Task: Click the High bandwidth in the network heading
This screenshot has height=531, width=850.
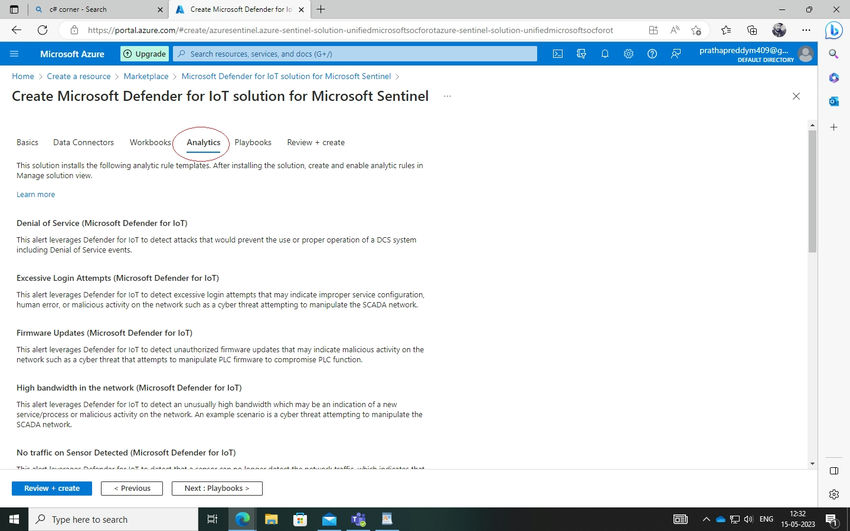Action: point(129,388)
